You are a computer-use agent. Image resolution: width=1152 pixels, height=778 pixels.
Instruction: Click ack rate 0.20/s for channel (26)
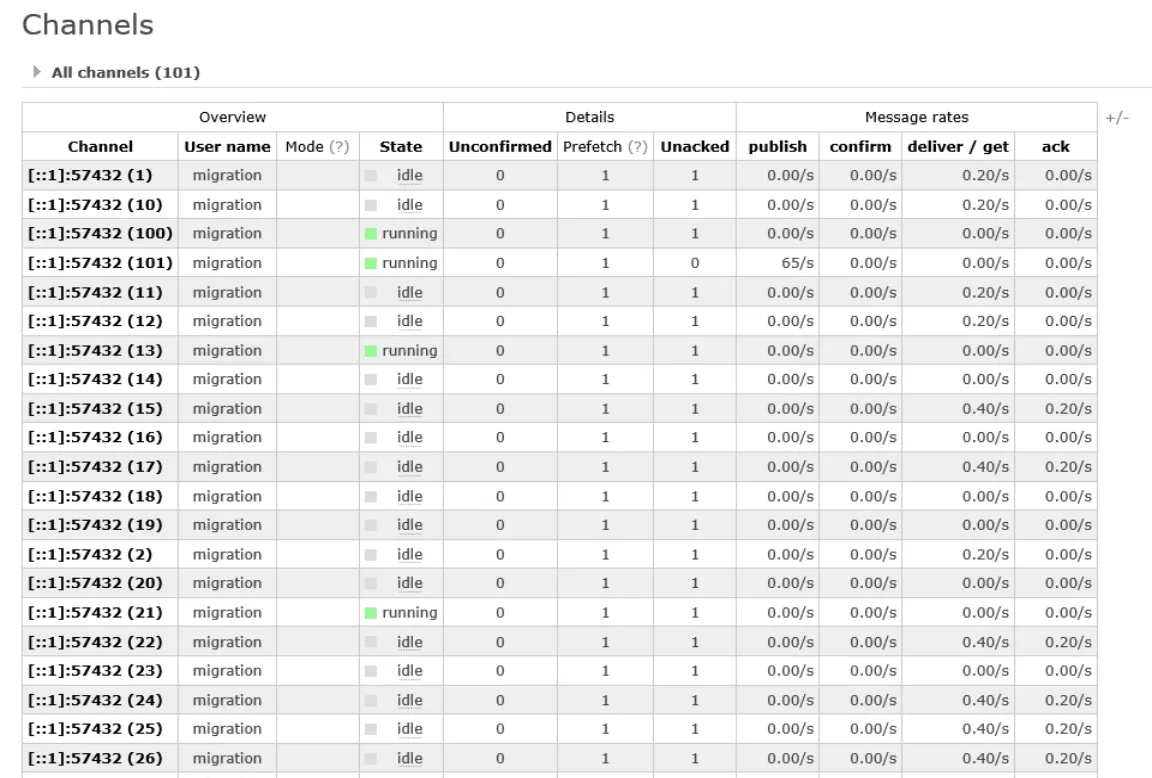(1068, 757)
